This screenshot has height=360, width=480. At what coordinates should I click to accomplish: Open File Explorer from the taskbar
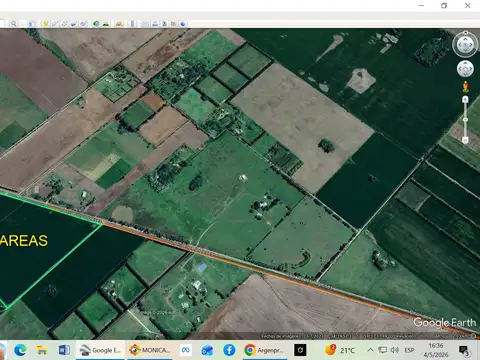click(42, 350)
